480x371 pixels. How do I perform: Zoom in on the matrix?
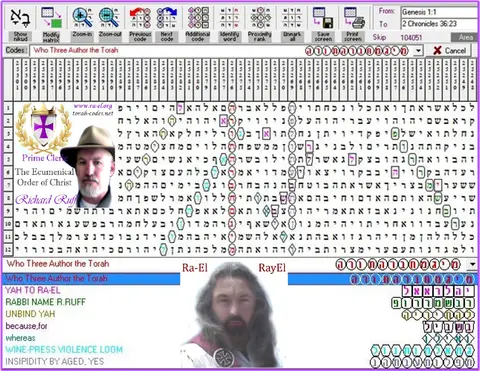click(x=82, y=17)
